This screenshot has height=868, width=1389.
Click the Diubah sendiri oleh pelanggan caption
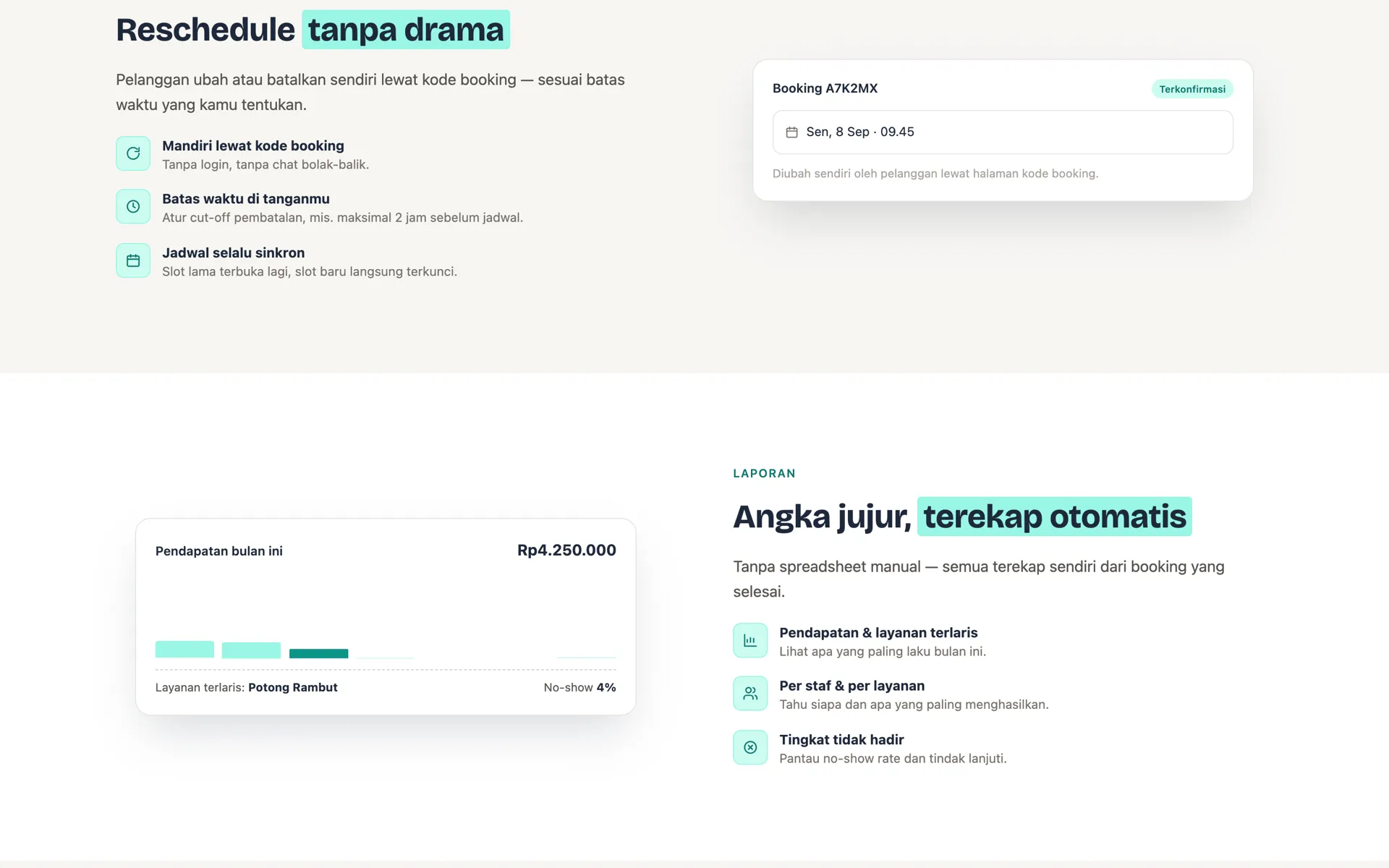(x=935, y=174)
